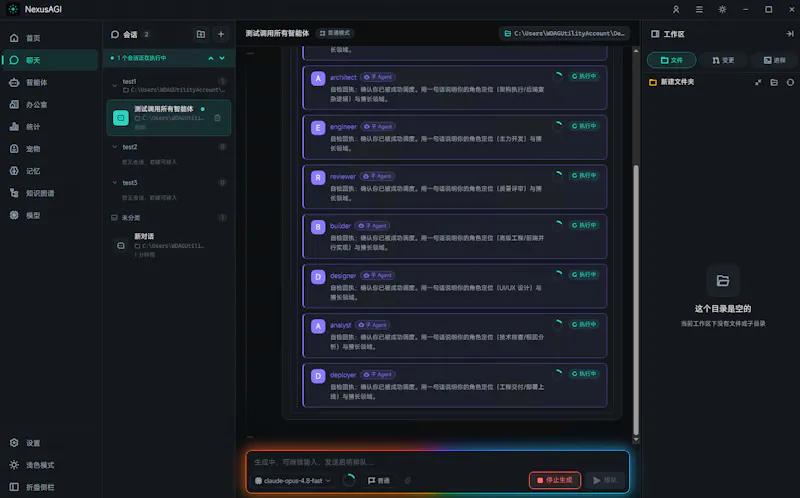Screen dimensions: 800x498
Task: Click the 排队 queue send button
Action: [605, 480]
